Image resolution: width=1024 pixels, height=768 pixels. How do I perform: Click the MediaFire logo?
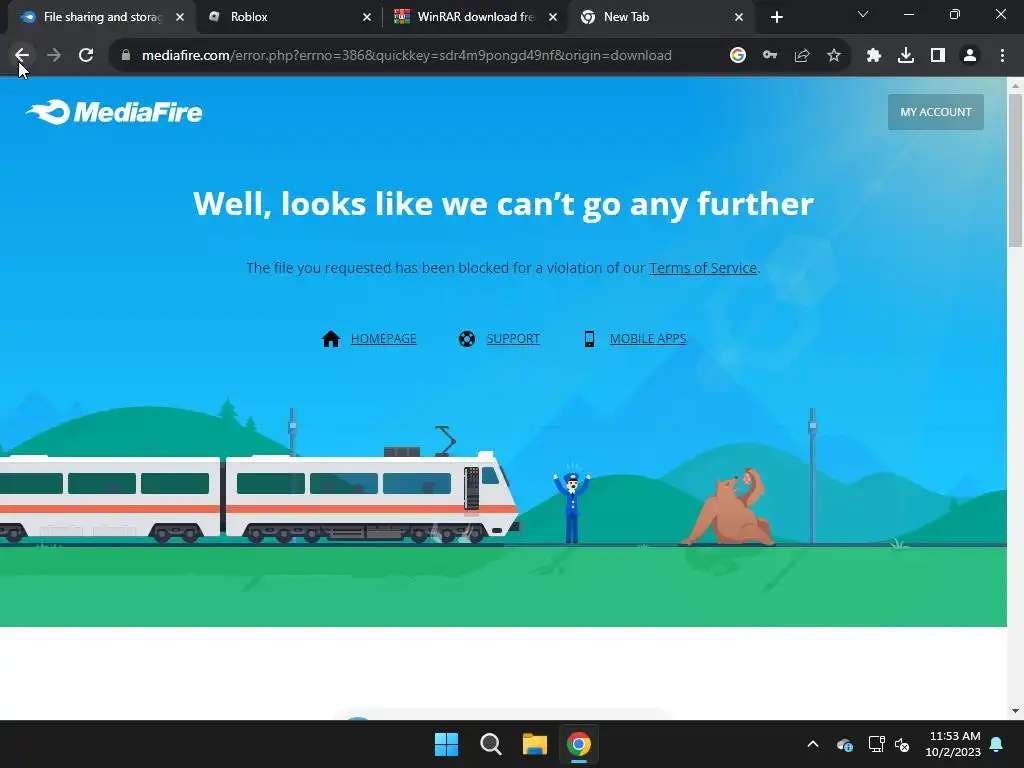114,112
